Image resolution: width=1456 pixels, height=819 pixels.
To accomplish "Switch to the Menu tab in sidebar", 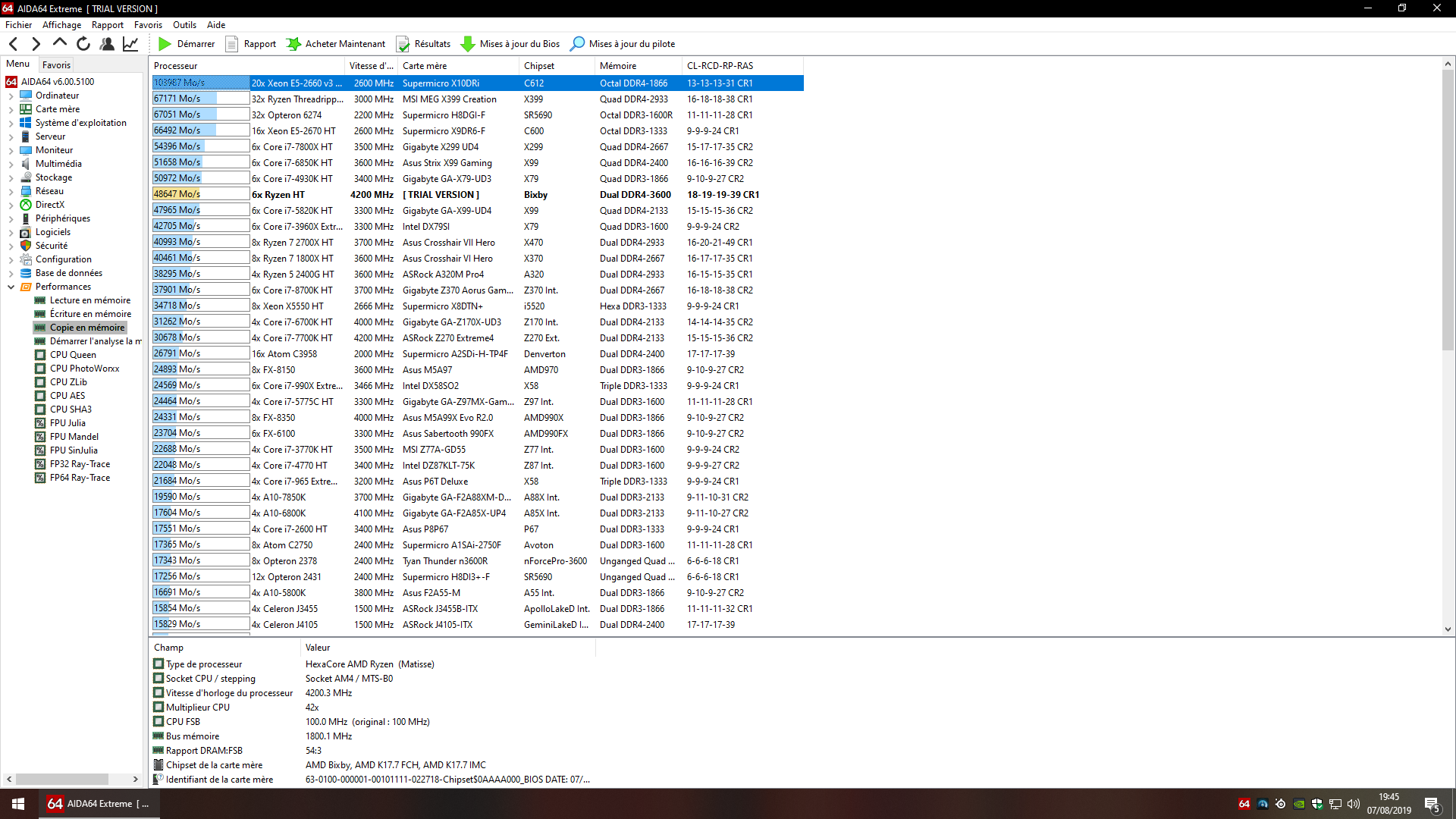I will [18, 64].
